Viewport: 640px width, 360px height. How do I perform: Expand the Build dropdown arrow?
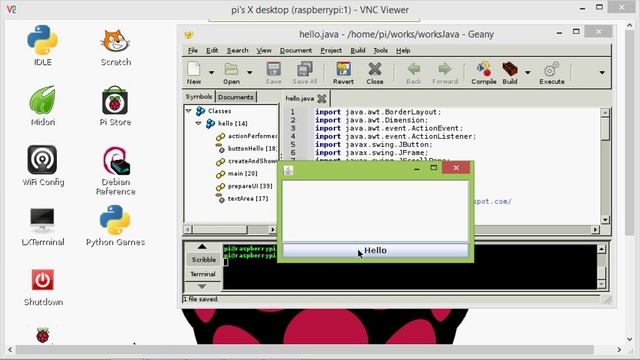(527, 73)
